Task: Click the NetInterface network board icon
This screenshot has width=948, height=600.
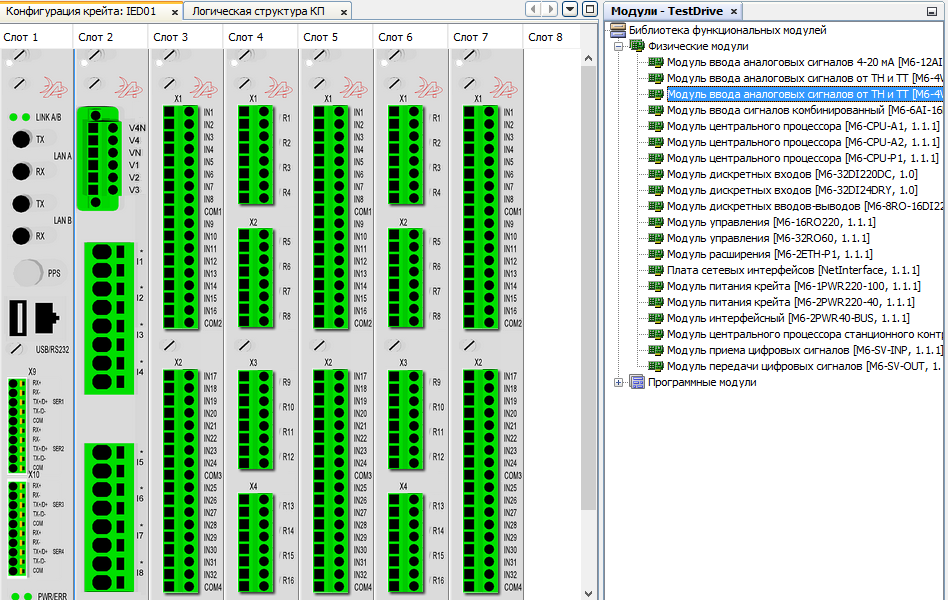Action: pyautogui.click(x=656, y=270)
